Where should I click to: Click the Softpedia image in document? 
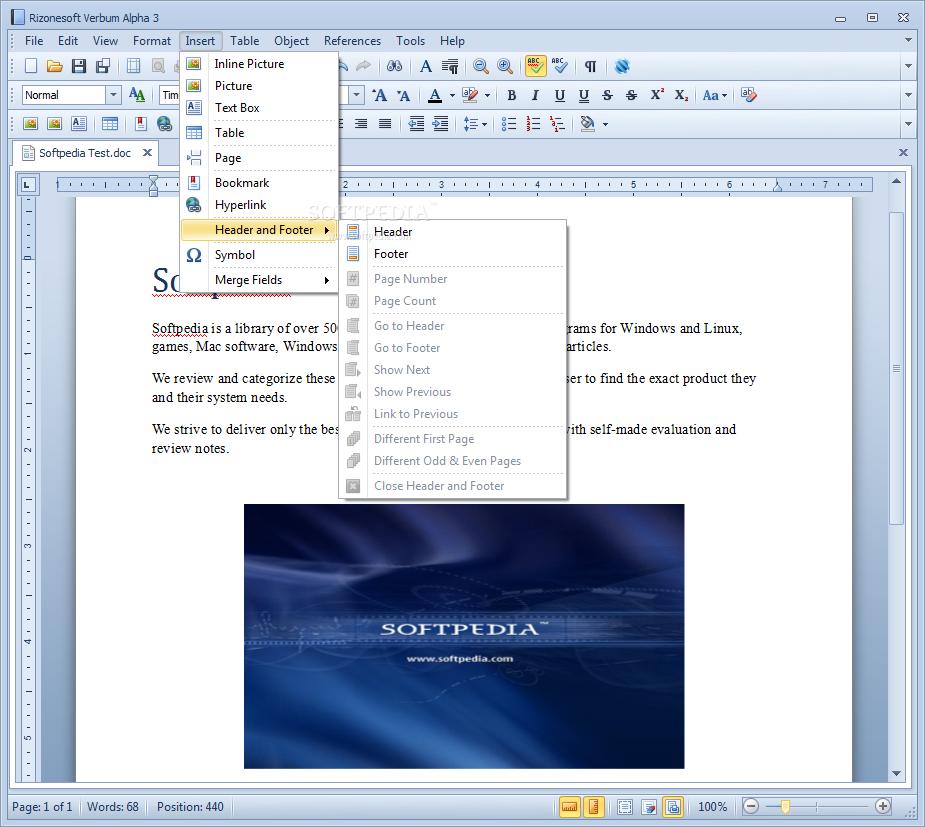[x=464, y=636]
